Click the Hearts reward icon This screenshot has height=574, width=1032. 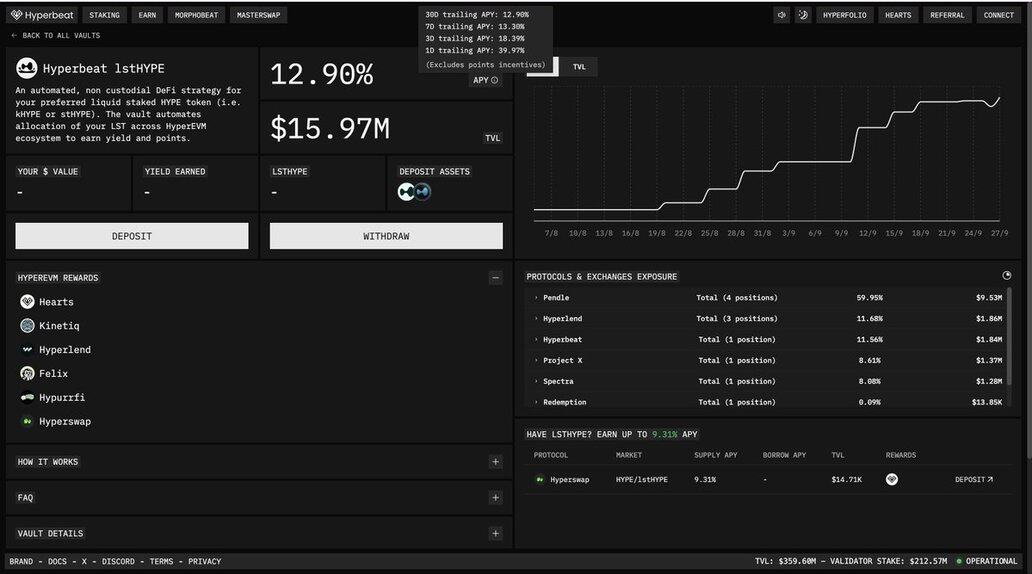click(x=27, y=302)
